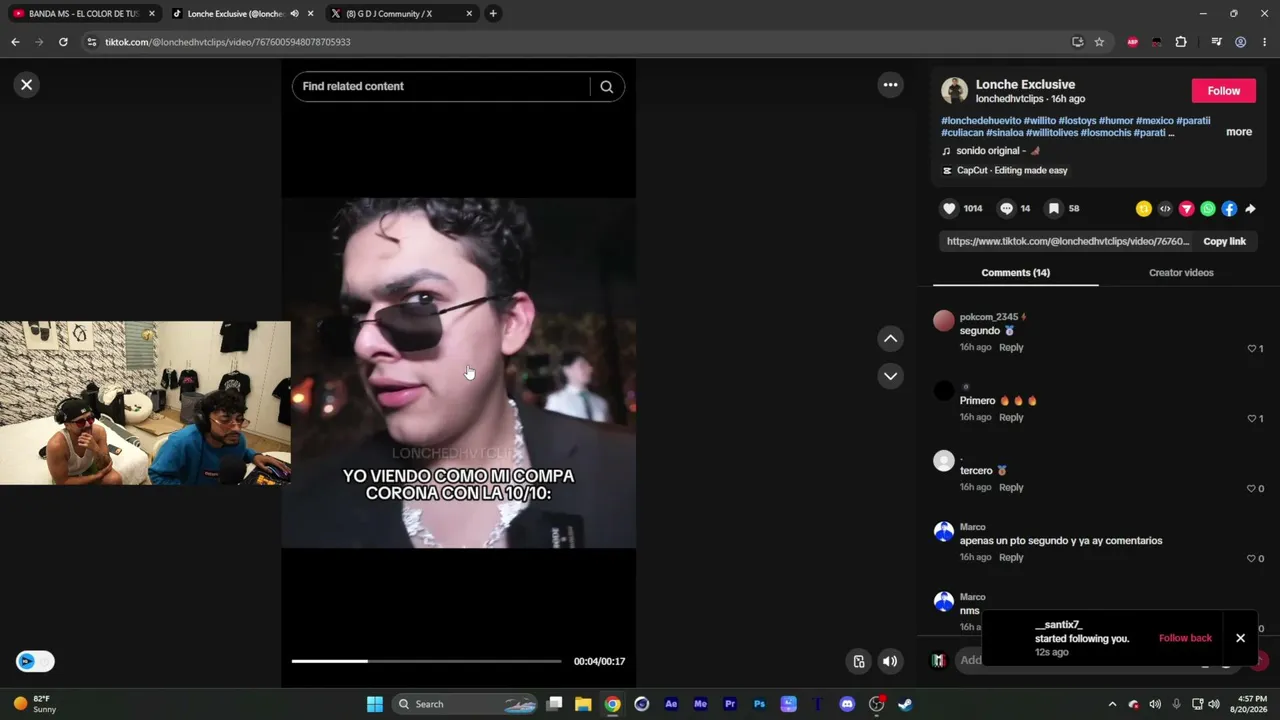Screen dimensions: 1280x720
Task: Switch to the Comments (14) tab
Action: [x=1015, y=273]
